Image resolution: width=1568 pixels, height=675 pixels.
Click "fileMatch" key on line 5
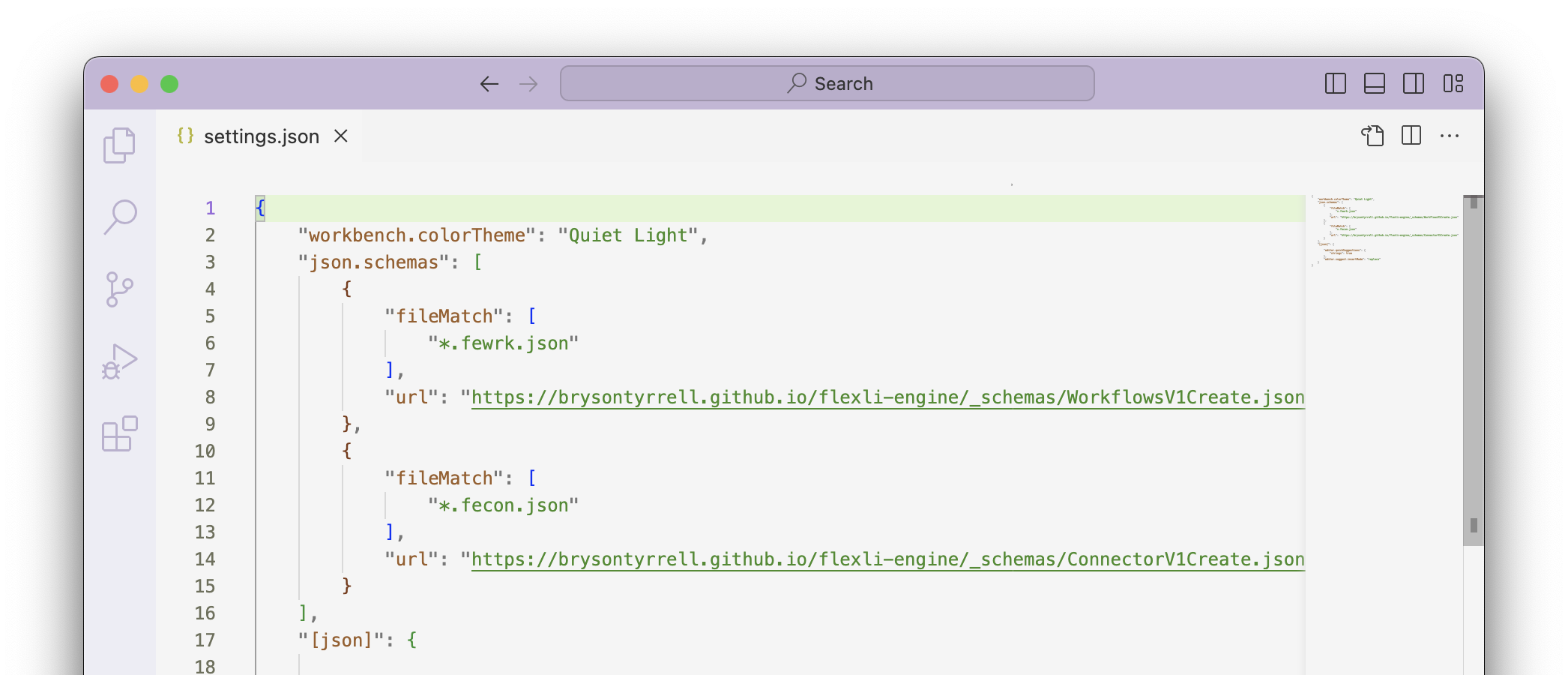(x=444, y=316)
